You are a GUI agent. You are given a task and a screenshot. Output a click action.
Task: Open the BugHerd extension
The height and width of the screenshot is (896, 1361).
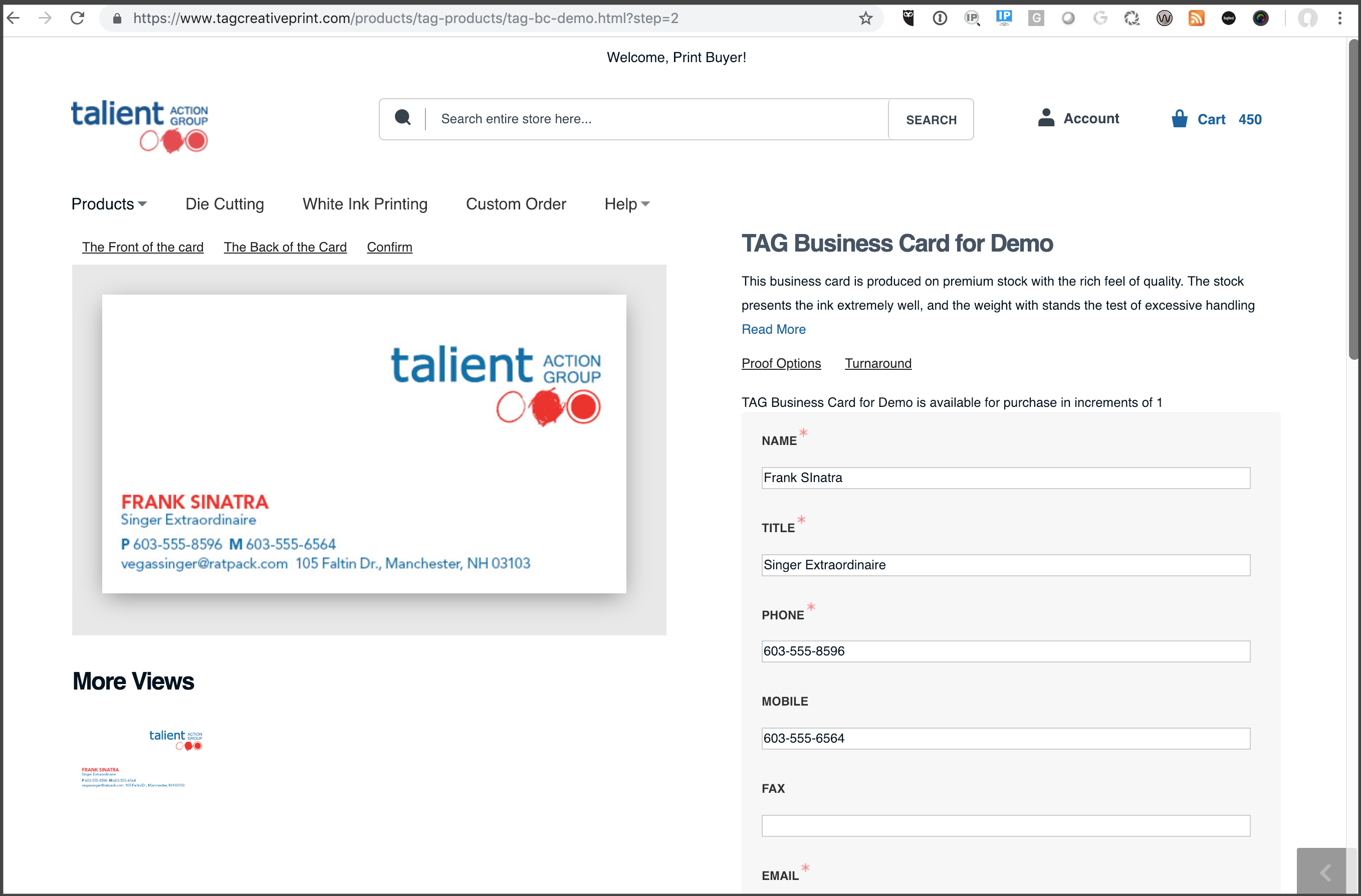pos(1228,19)
